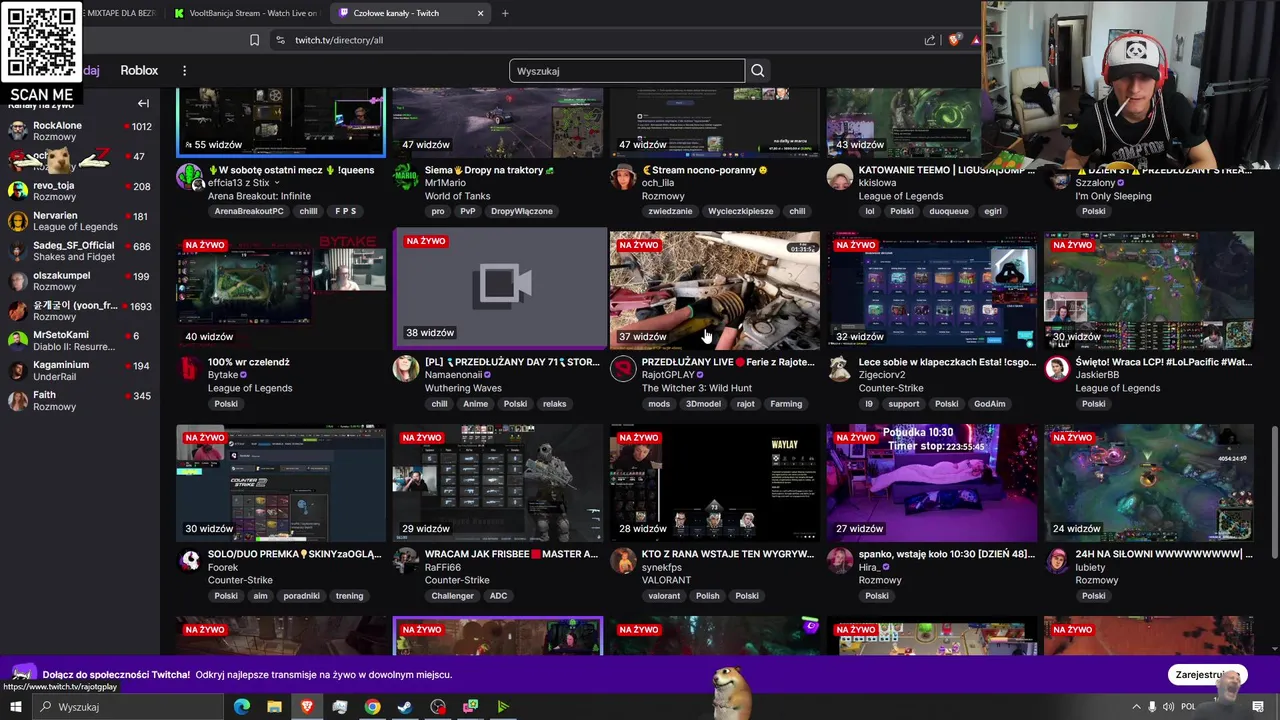
Task: Open Namaenonai channel avatar
Action: (x=406, y=369)
